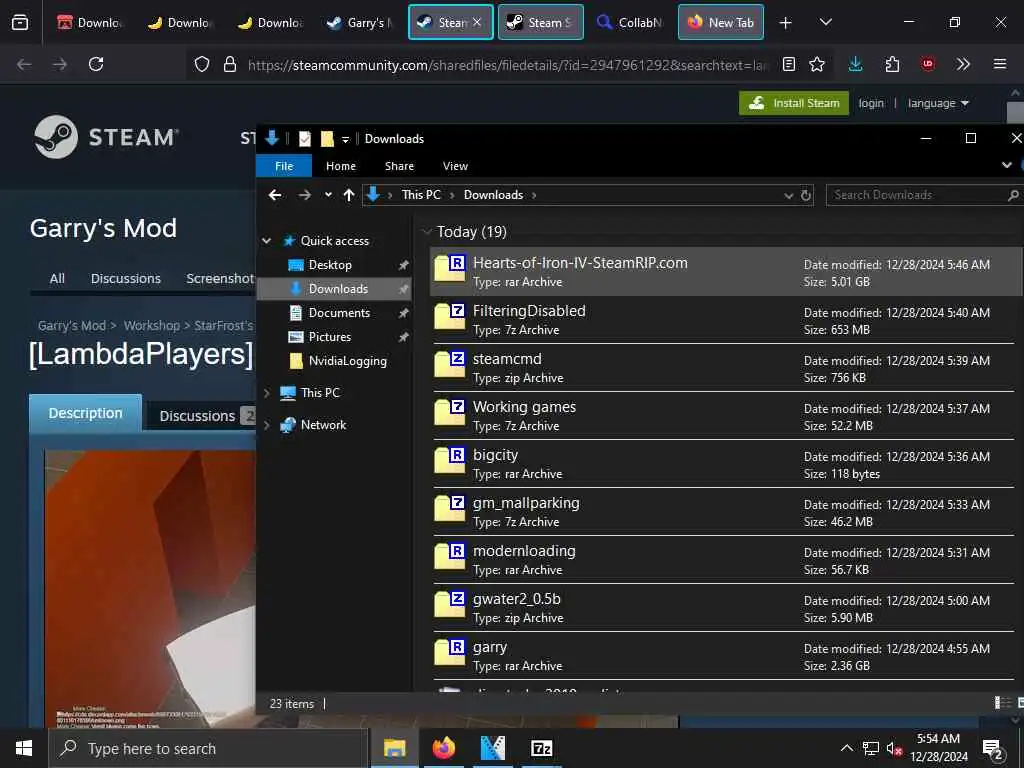The height and width of the screenshot is (768, 1024).
Task: Select Pictures in Quick access
Action: click(x=330, y=337)
